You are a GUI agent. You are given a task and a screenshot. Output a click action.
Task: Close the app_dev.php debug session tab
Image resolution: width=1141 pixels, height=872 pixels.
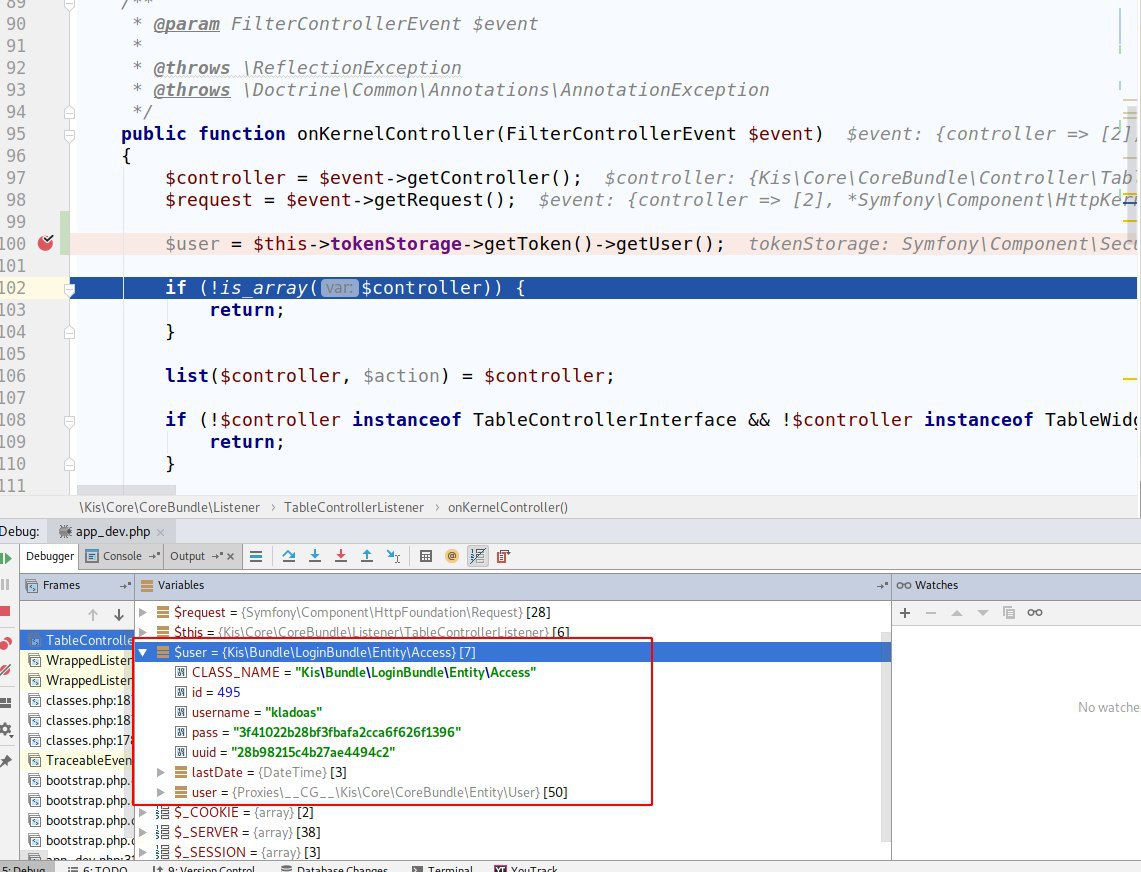tap(160, 532)
